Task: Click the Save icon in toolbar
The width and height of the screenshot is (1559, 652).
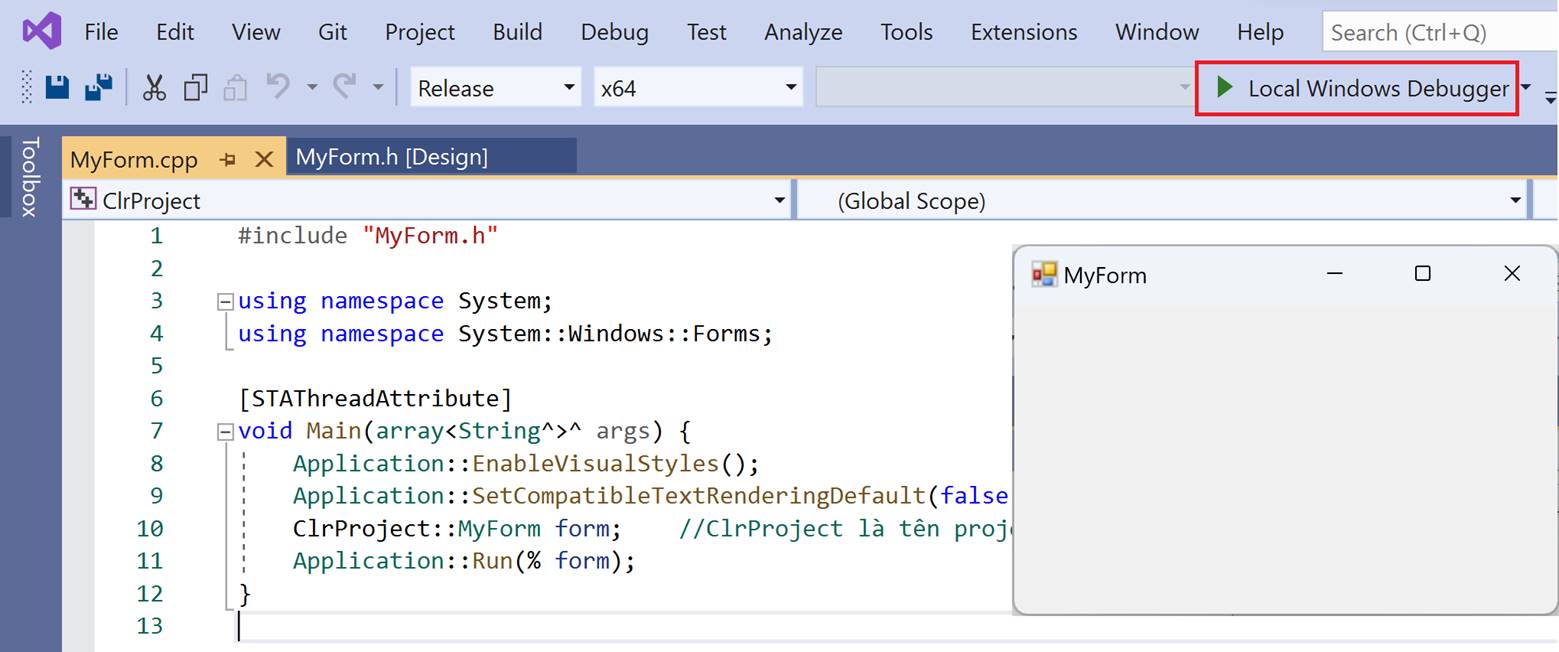Action: click(57, 88)
